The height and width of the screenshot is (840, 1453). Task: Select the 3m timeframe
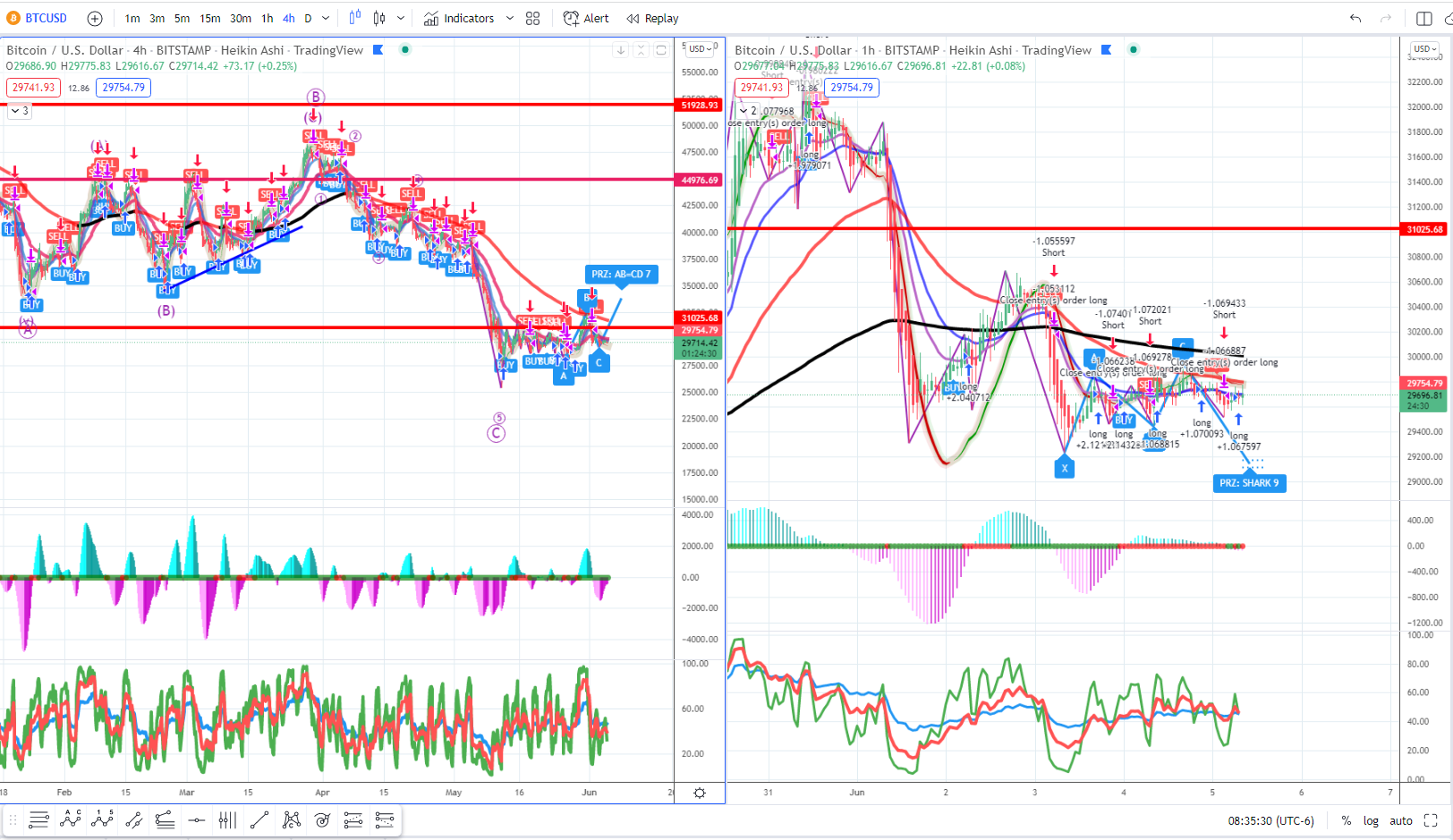click(157, 18)
